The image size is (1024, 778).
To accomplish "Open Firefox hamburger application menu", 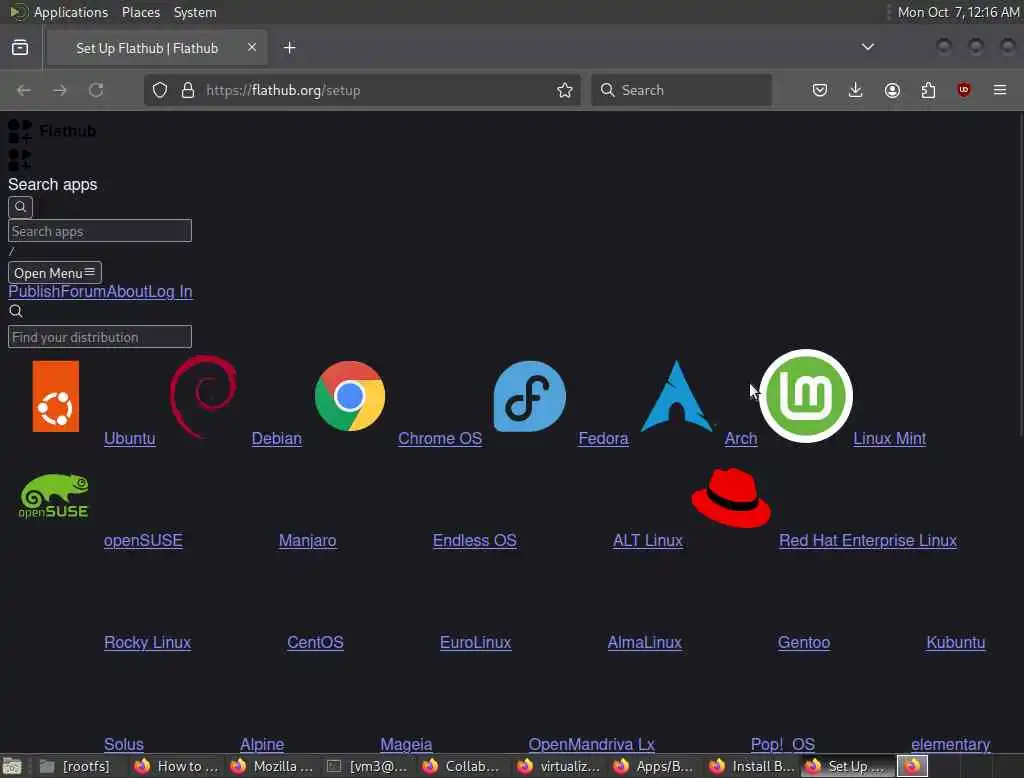I will pos(1000,90).
